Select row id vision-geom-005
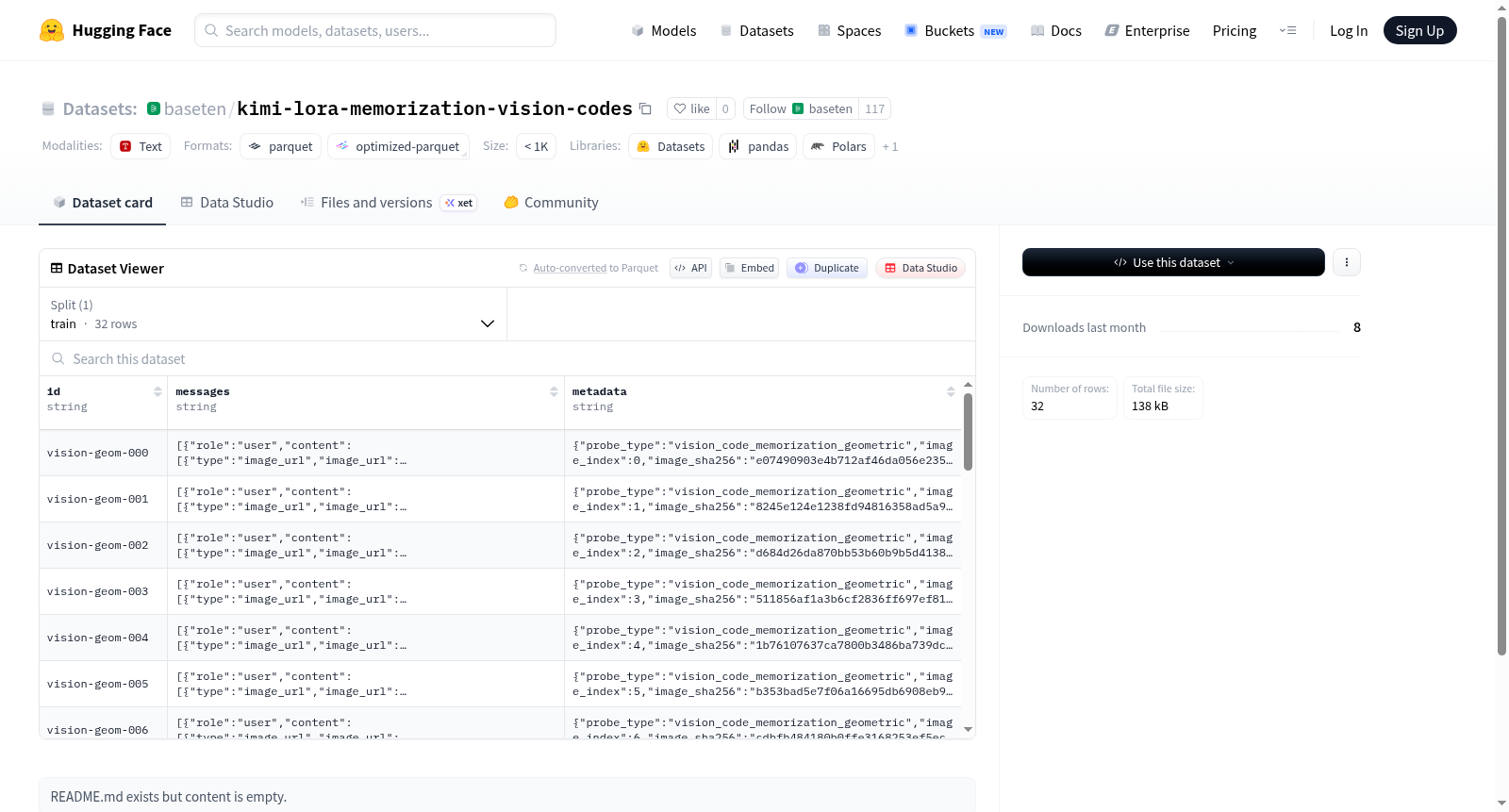This screenshot has width=1509, height=812. pyautogui.click(x=98, y=684)
